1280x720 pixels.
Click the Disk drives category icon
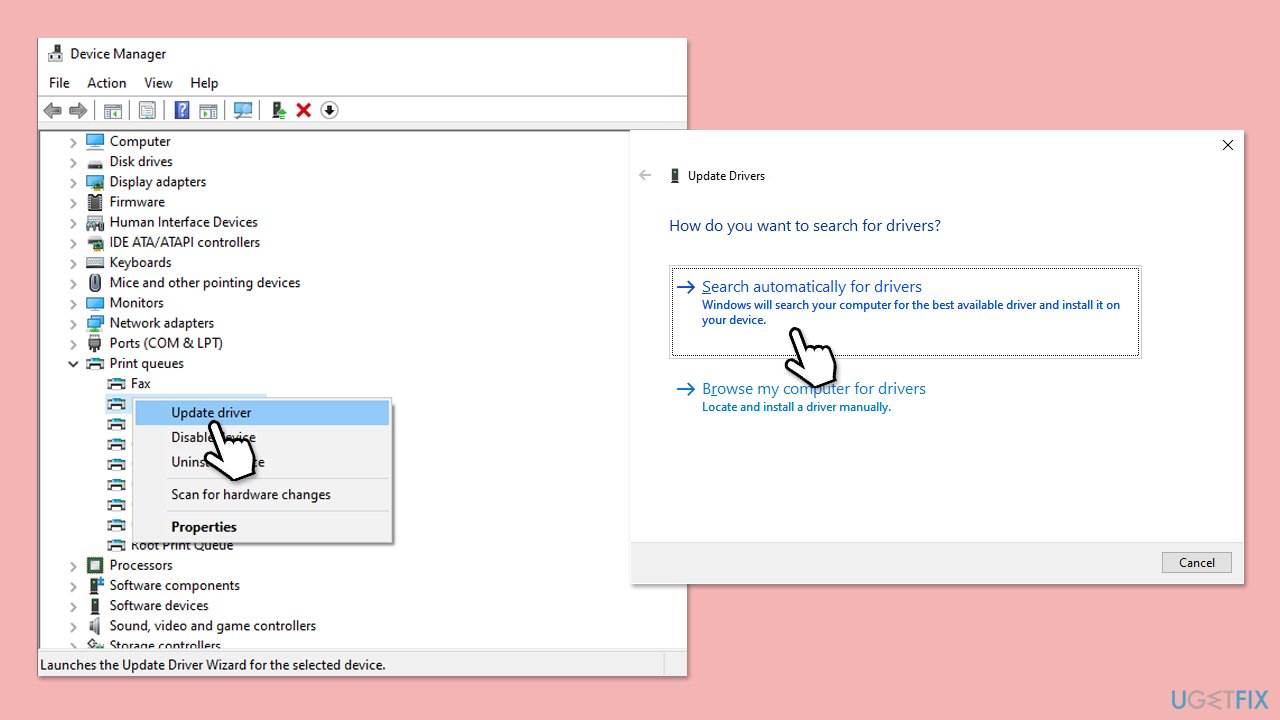point(95,162)
